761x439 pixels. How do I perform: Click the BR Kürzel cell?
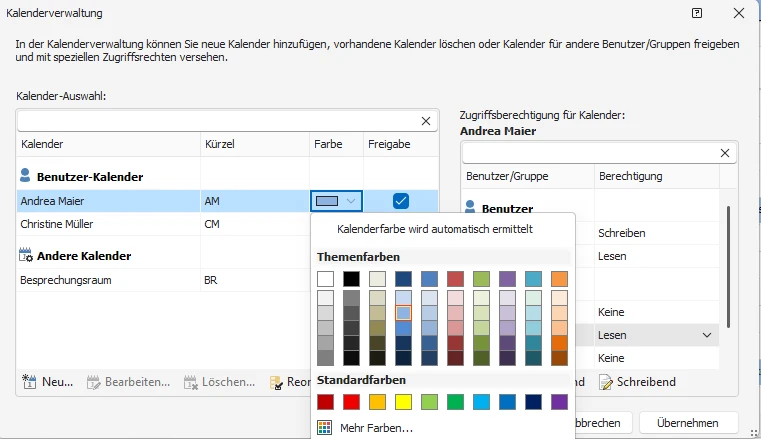pos(255,280)
